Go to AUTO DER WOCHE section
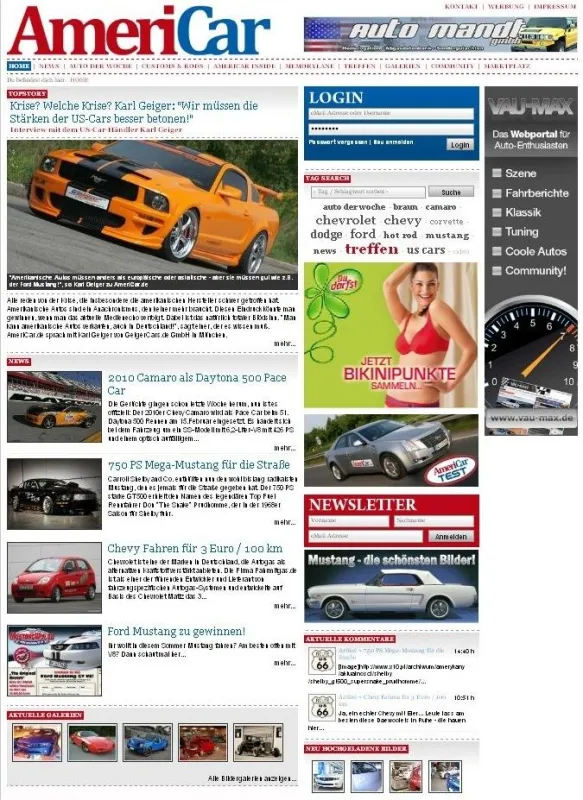The image size is (583, 800). click(100, 66)
